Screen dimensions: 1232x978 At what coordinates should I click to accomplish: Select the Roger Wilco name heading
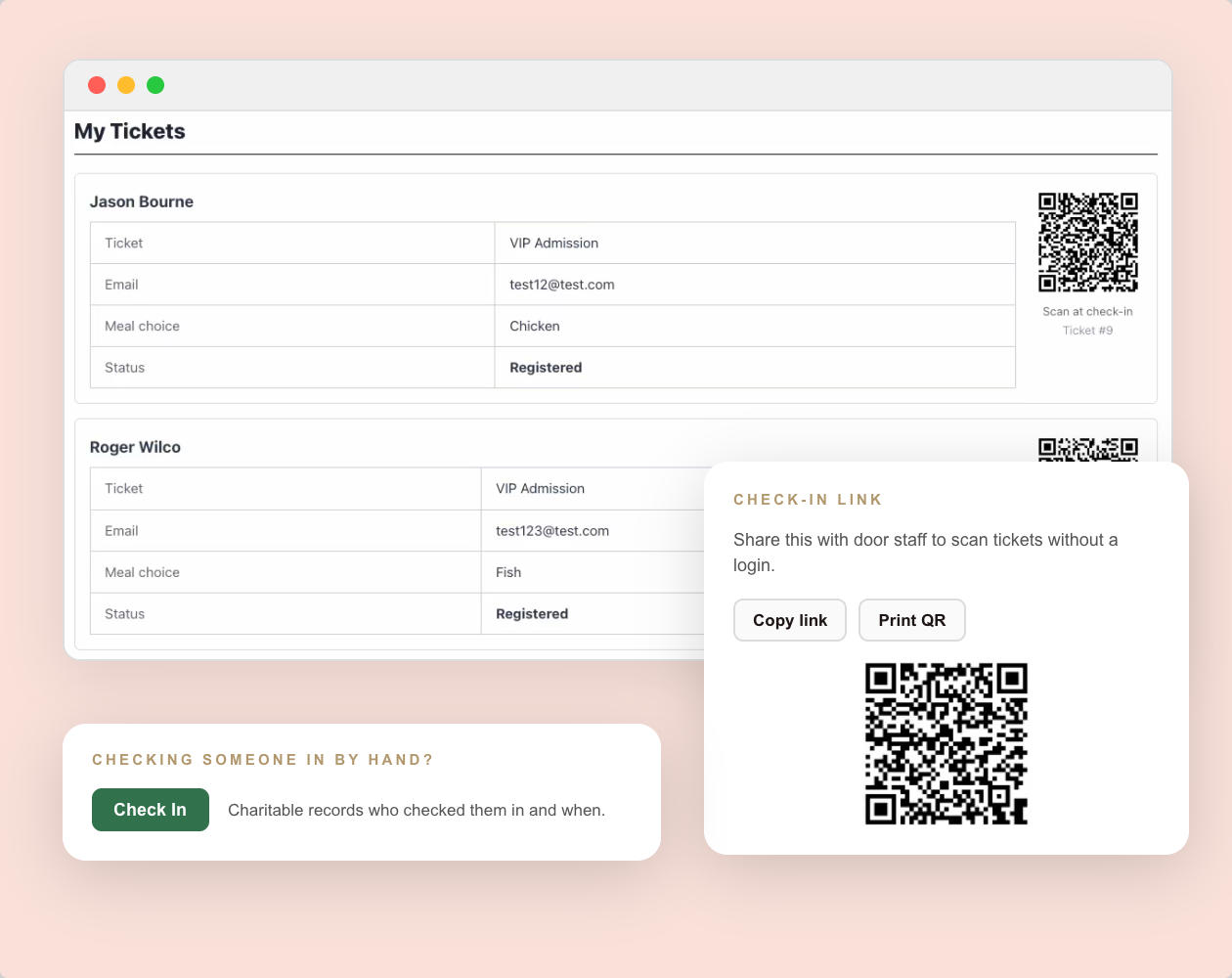click(x=135, y=447)
